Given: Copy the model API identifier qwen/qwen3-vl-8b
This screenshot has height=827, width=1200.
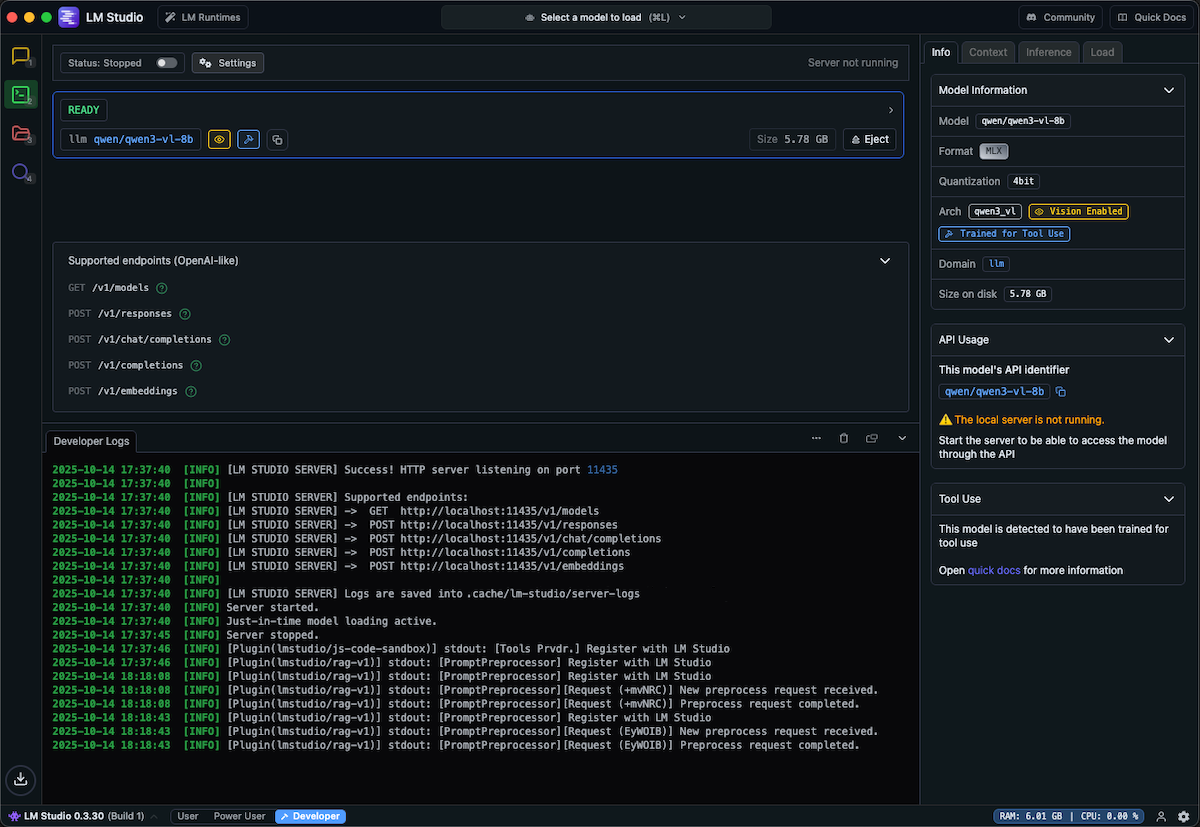Looking at the screenshot, I should (x=1061, y=391).
